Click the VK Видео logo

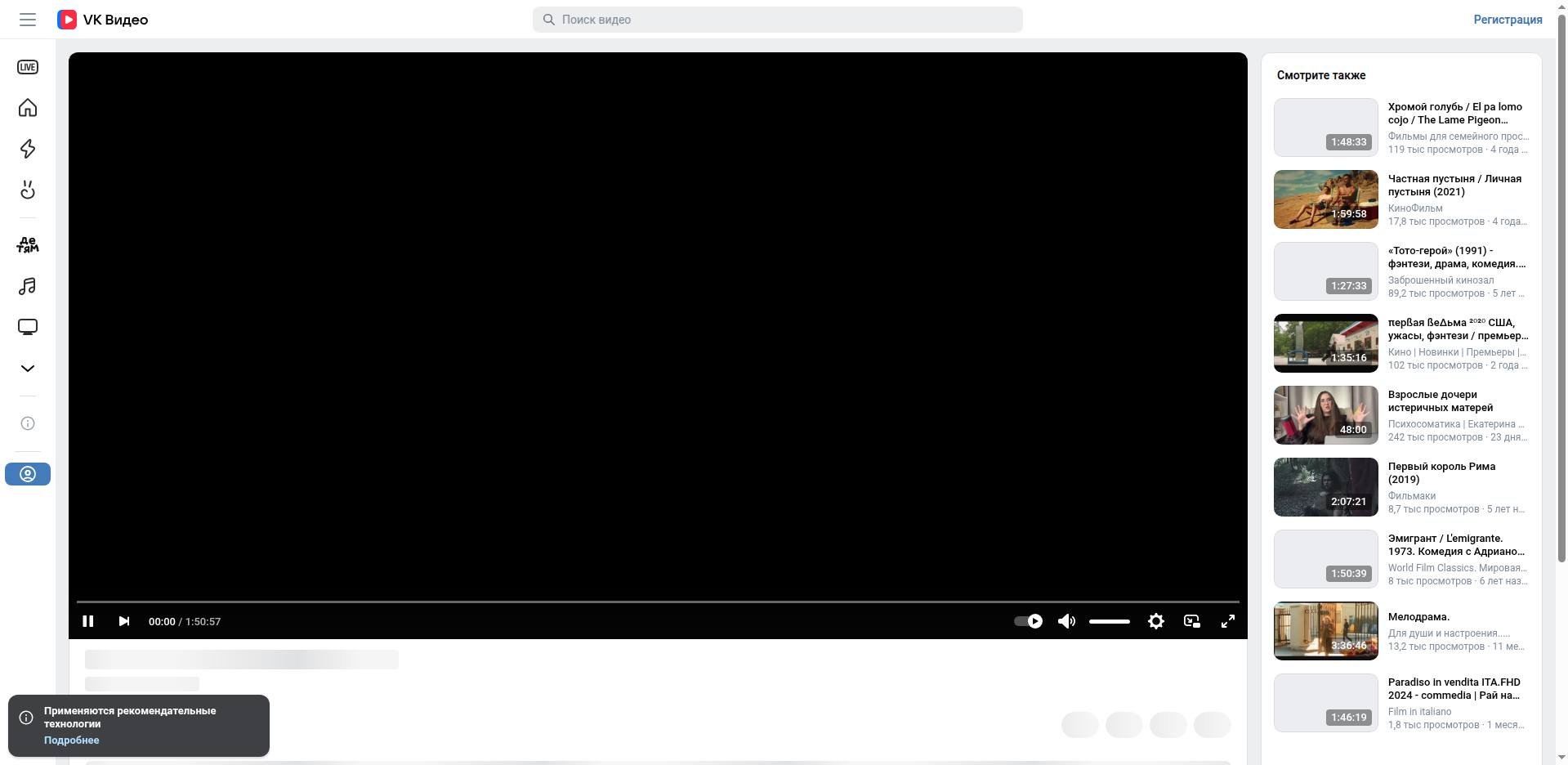click(103, 20)
